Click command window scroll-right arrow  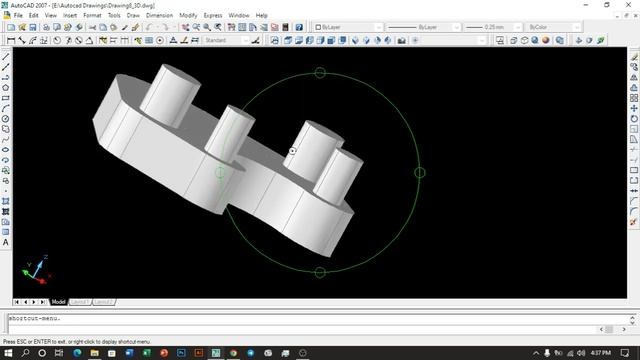(624, 329)
